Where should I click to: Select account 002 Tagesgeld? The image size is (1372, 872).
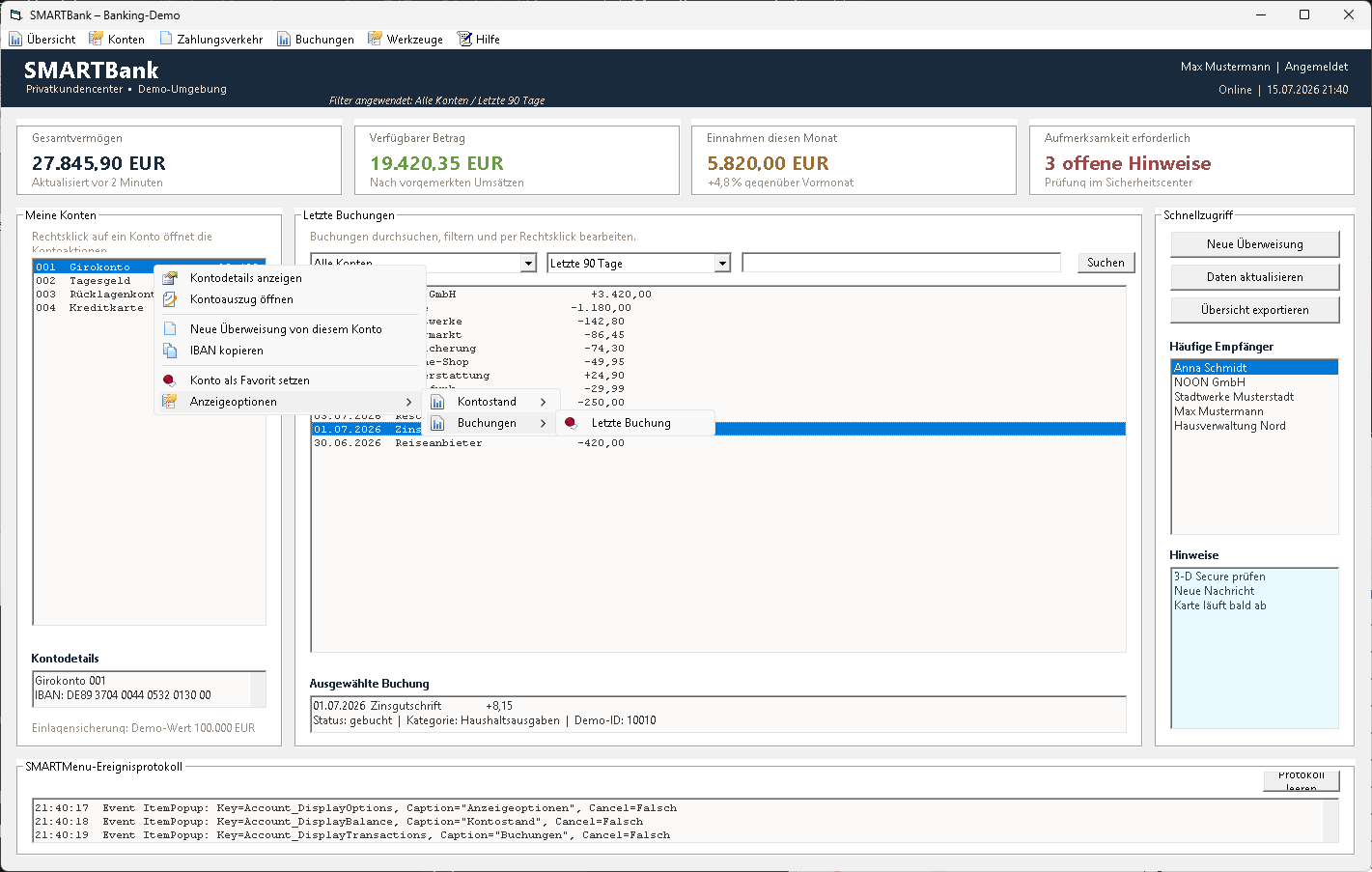tap(95, 281)
